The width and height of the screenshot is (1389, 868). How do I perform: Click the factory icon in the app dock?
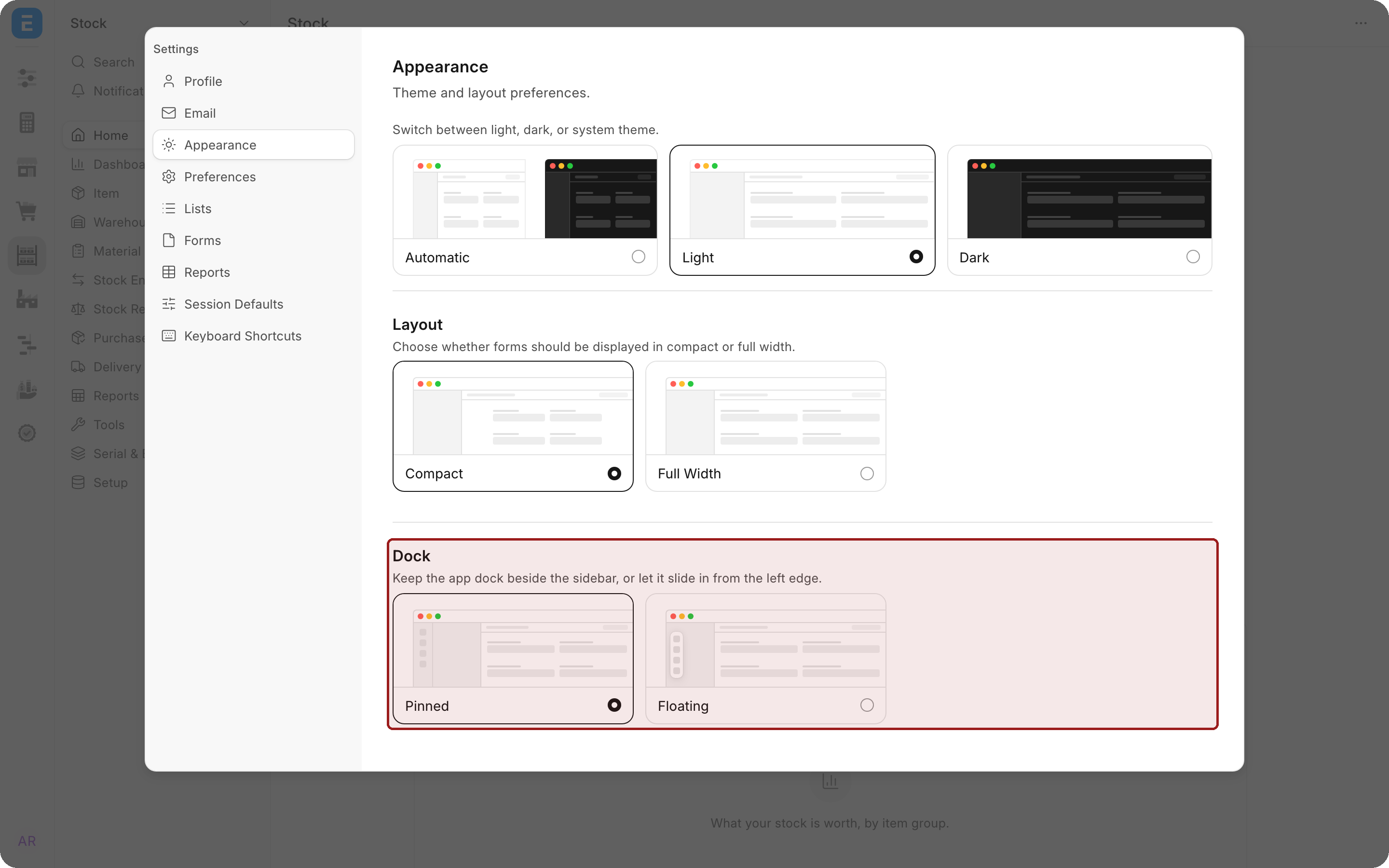tap(27, 298)
